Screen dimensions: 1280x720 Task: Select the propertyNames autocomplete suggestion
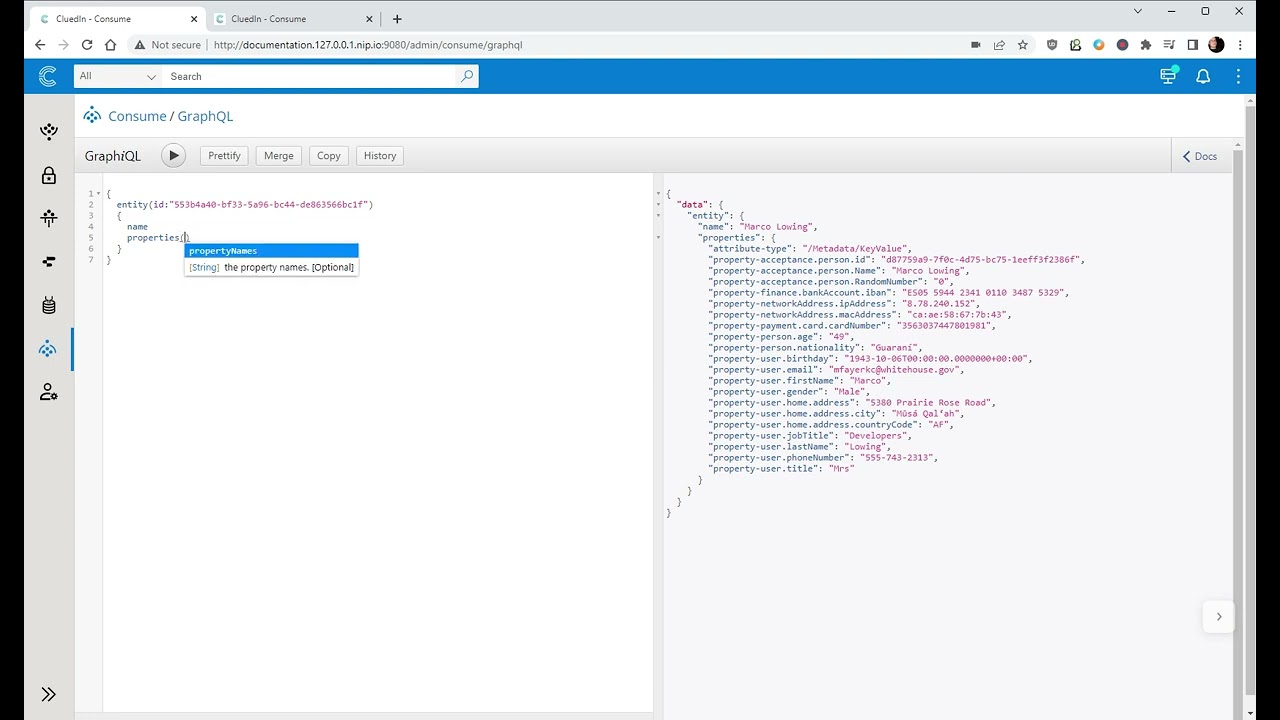271,251
